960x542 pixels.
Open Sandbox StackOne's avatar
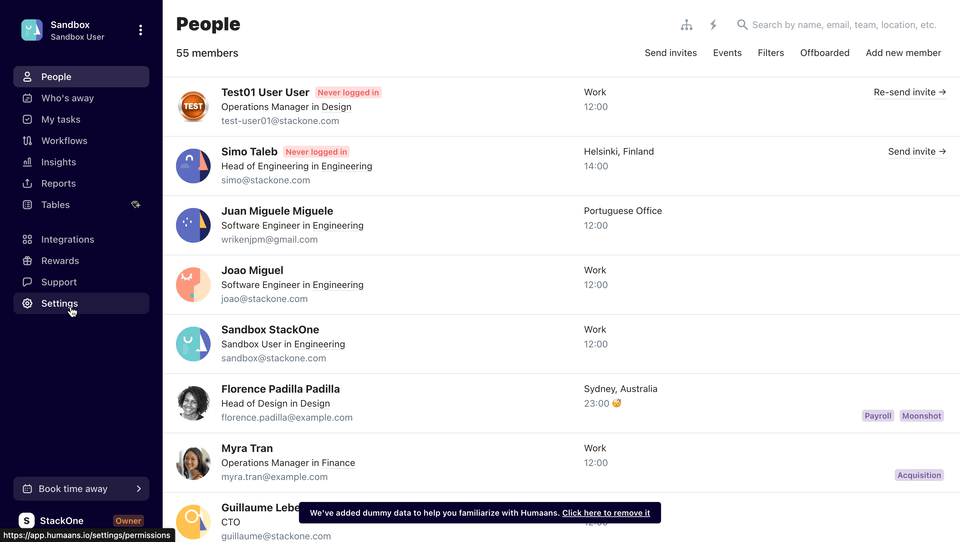(x=193, y=344)
